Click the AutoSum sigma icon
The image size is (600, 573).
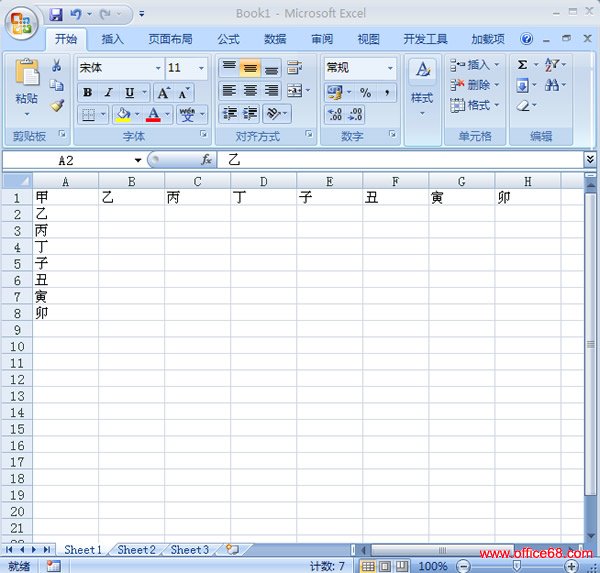(x=522, y=65)
